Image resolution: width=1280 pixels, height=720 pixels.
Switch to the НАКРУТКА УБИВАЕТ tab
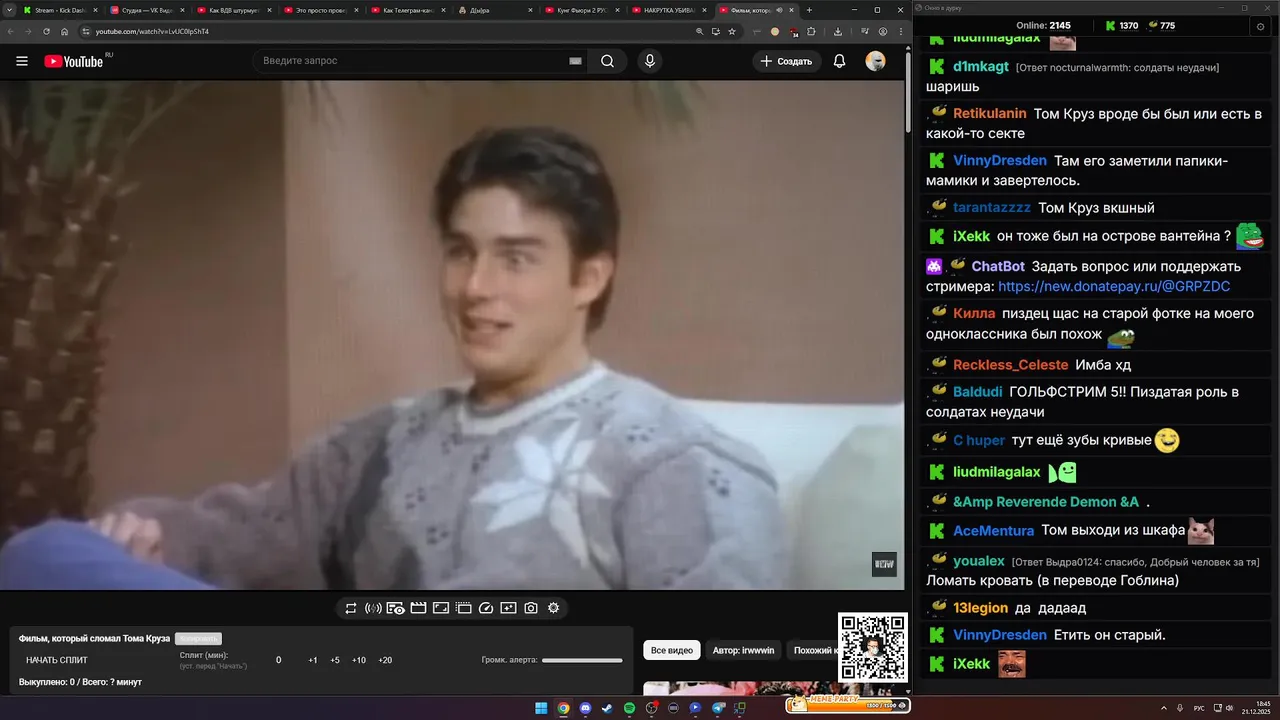click(669, 10)
